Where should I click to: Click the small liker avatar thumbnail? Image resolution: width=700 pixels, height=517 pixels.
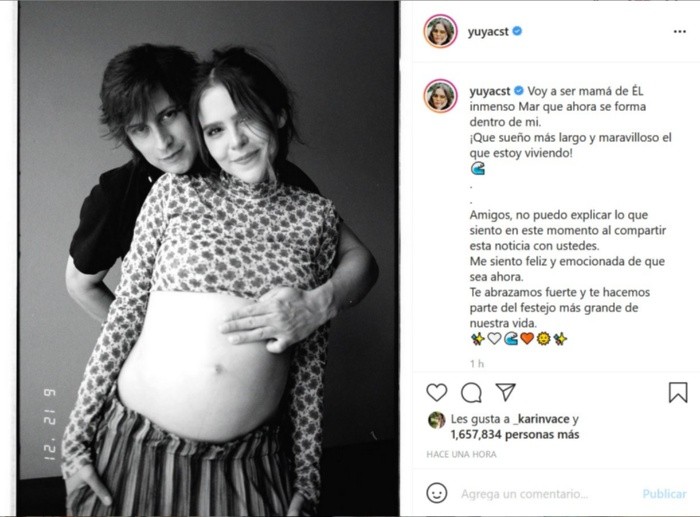click(x=437, y=420)
